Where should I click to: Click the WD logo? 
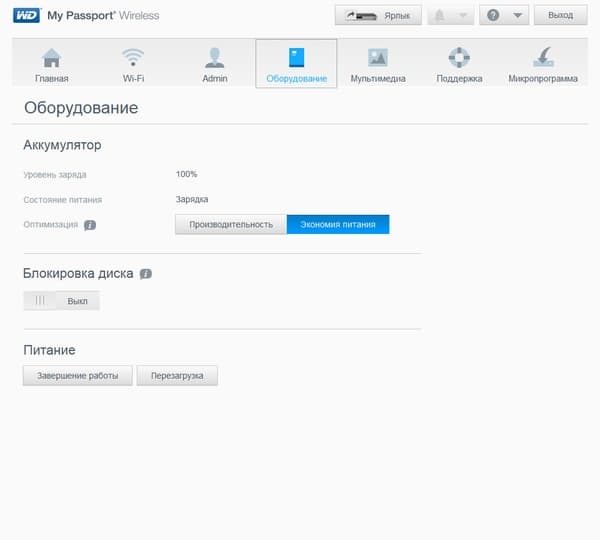point(26,15)
